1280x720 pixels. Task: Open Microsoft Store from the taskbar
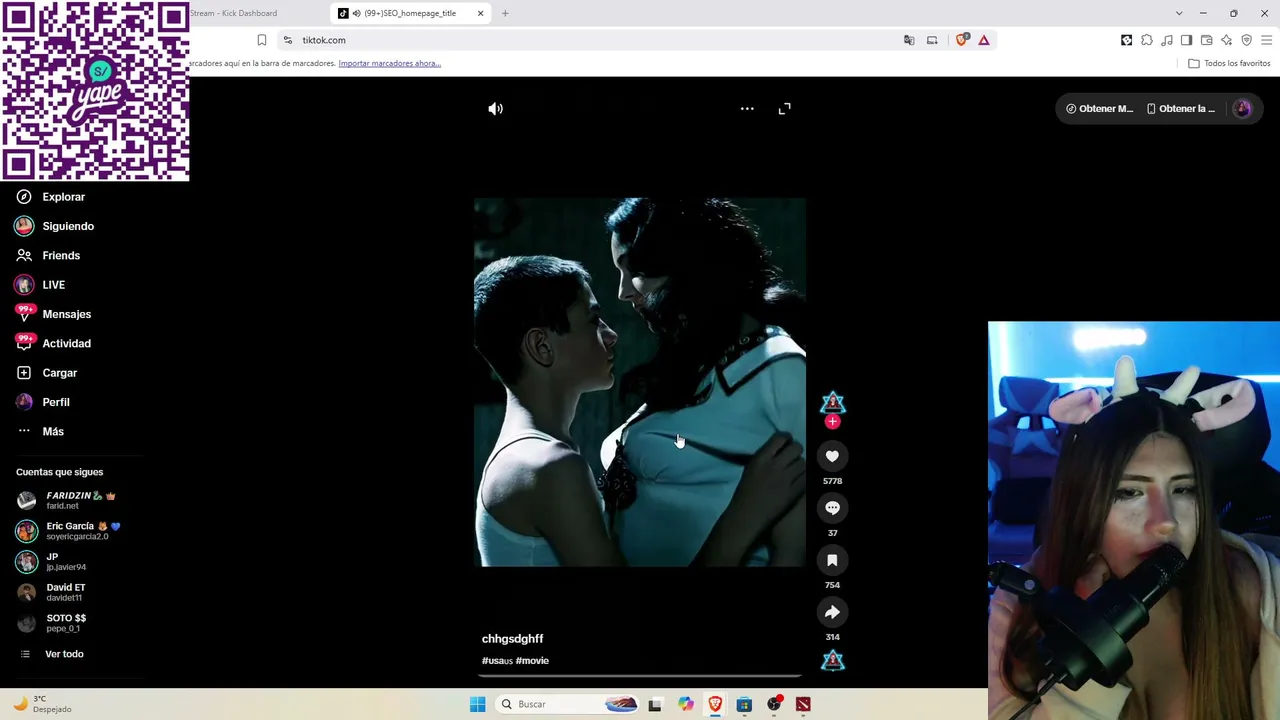[x=744, y=704]
